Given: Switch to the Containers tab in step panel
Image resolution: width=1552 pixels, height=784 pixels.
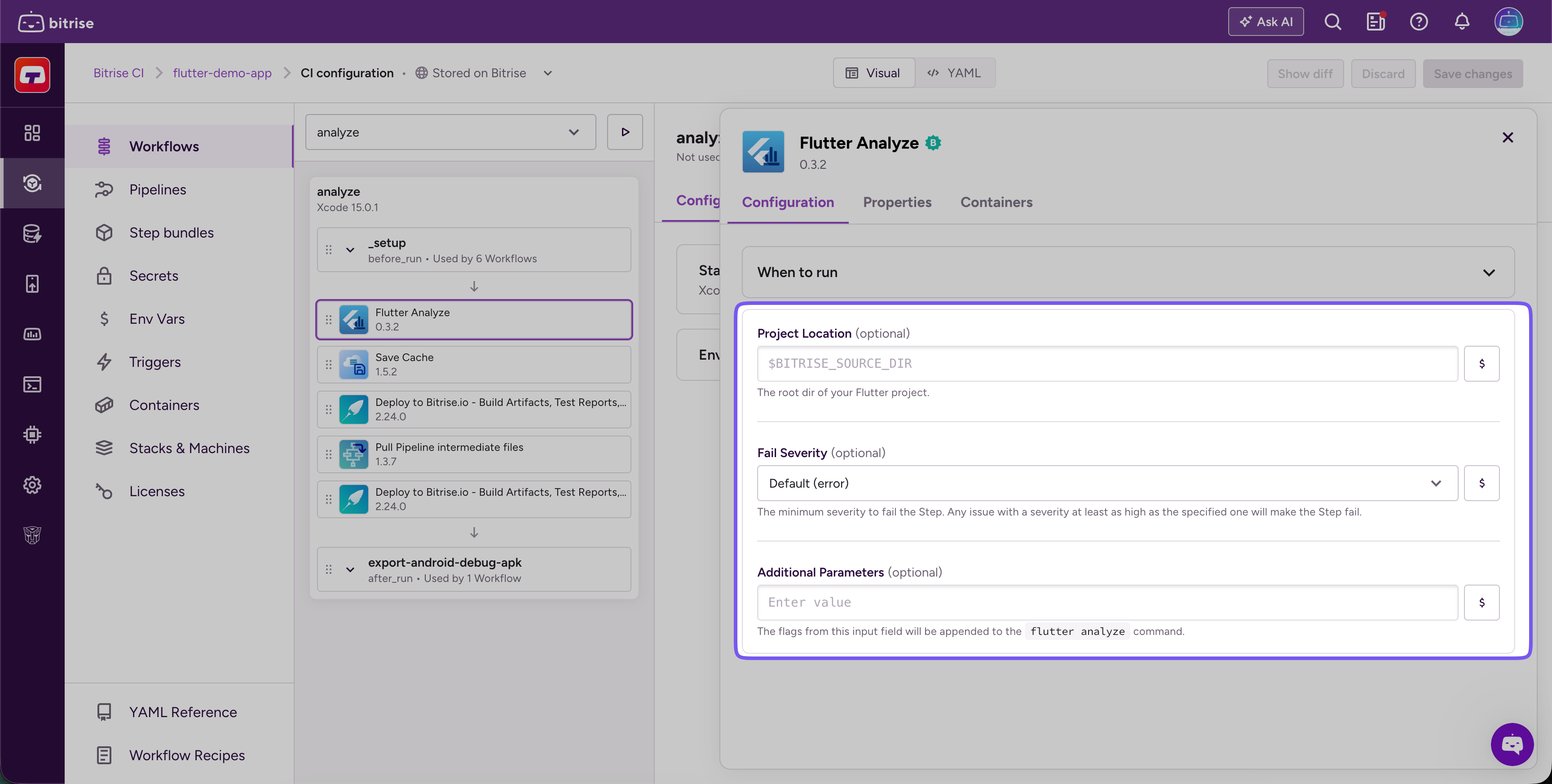Looking at the screenshot, I should (x=996, y=202).
